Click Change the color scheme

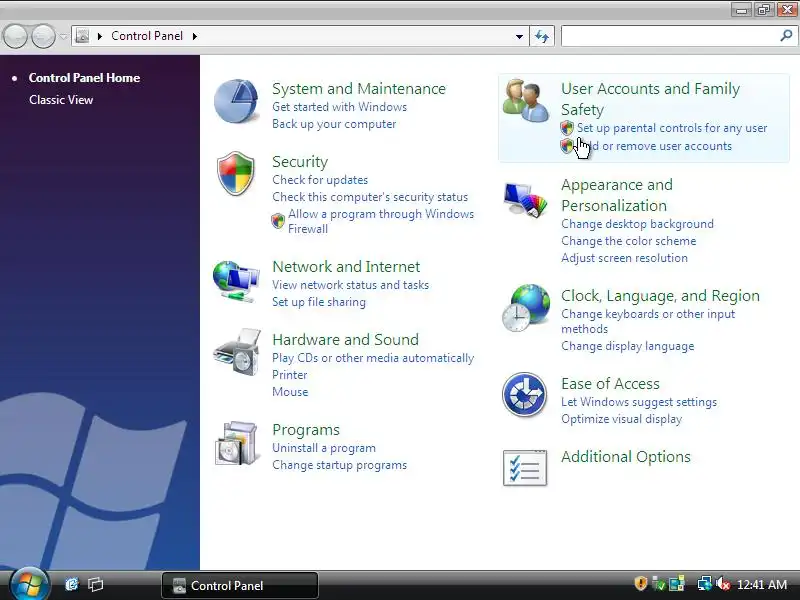[629, 241]
